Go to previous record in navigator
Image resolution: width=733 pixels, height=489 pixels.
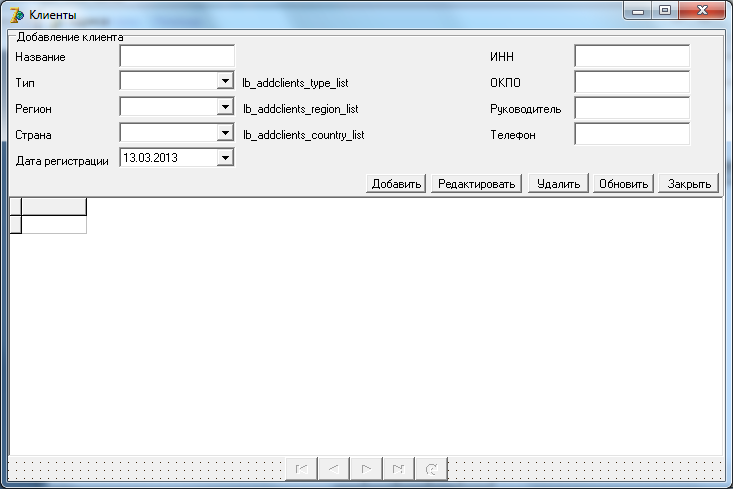pos(334,469)
